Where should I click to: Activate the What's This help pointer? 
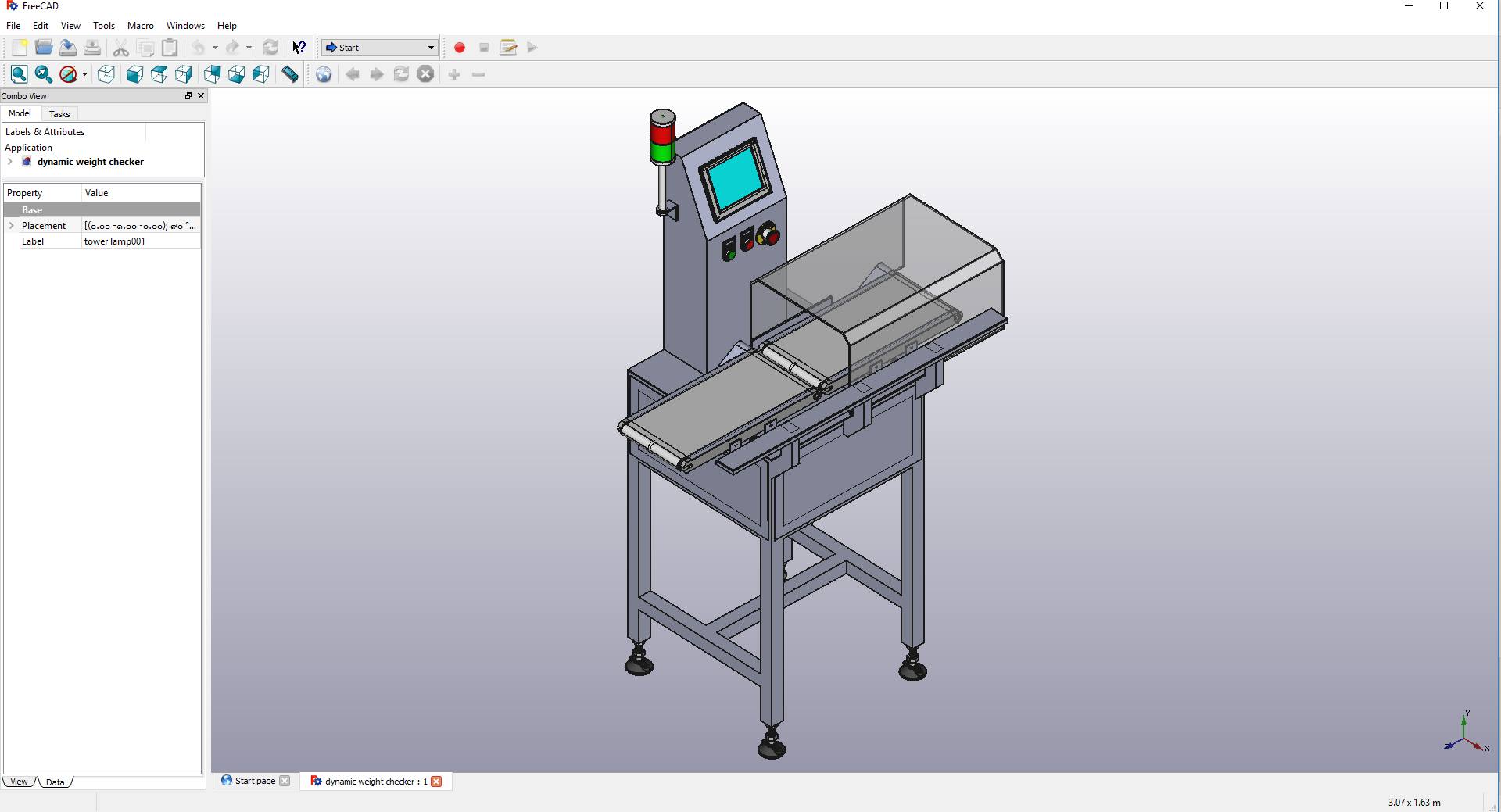click(299, 48)
